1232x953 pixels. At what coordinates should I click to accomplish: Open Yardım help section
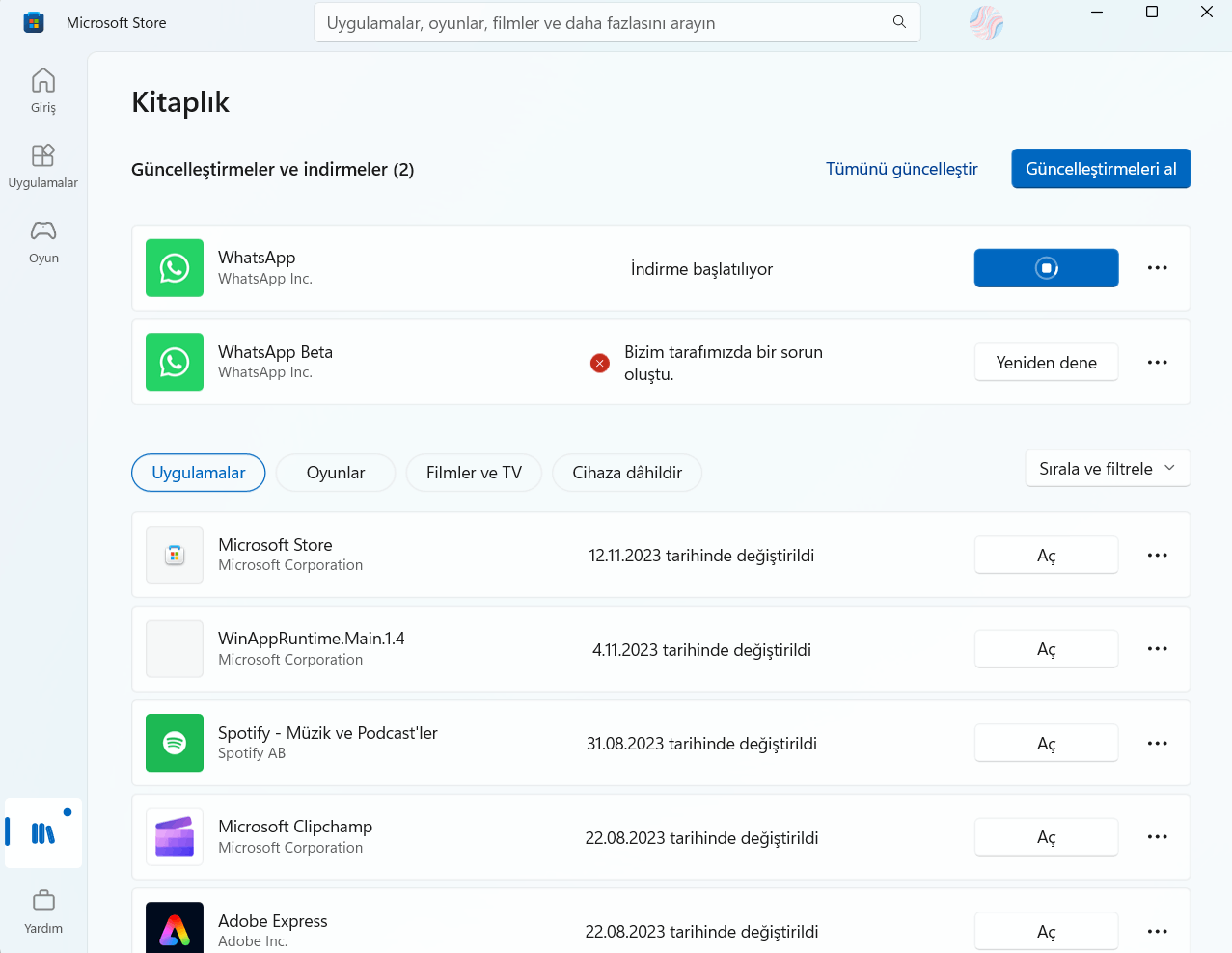pos(43,912)
